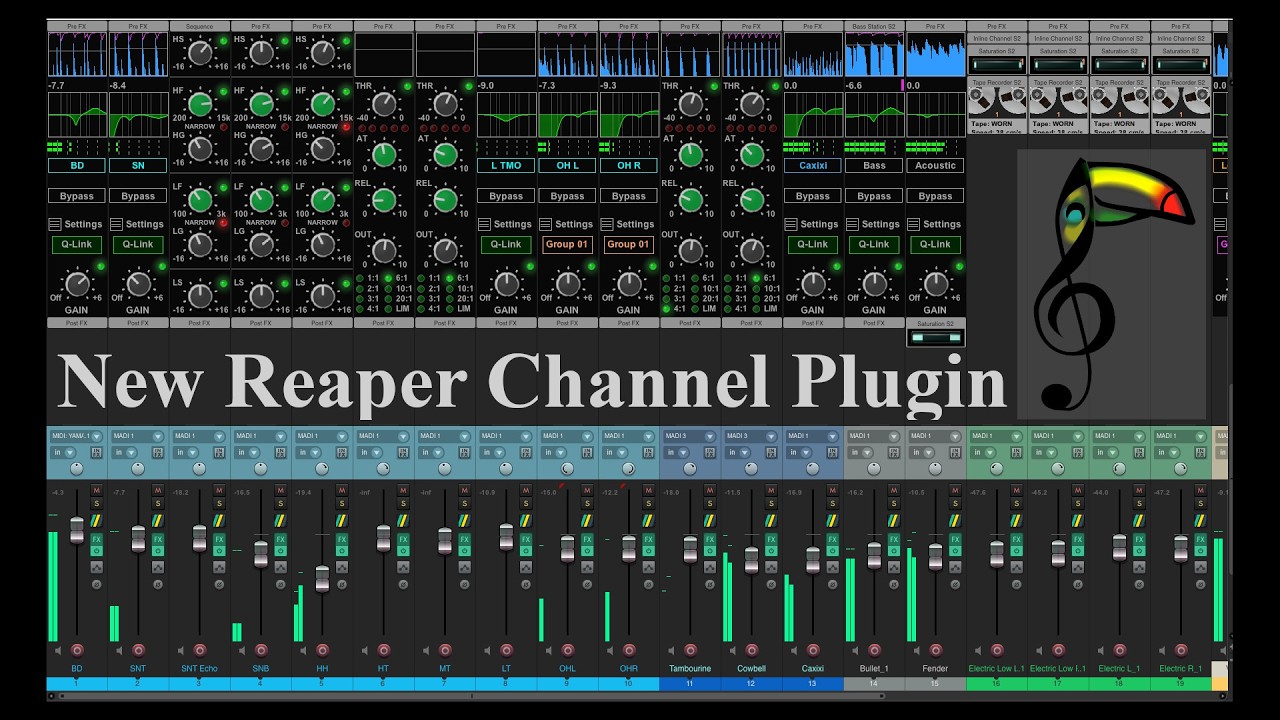Click envelope icon on Caxixi track
This screenshot has height=720, width=1280.
pos(832,567)
